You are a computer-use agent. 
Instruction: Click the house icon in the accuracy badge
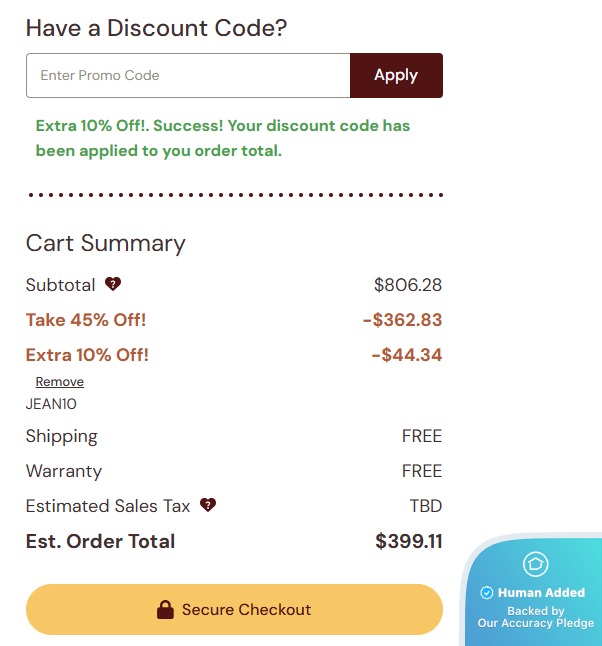click(536, 565)
